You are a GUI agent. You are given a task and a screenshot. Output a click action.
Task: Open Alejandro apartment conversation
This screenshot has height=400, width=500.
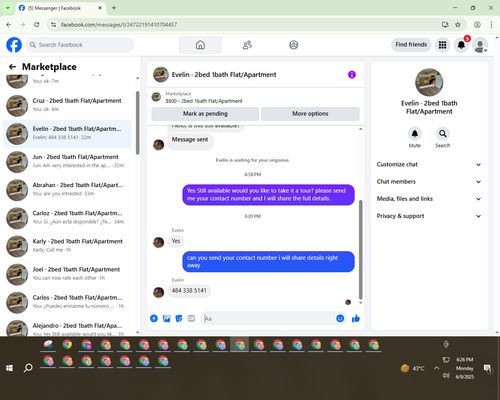pos(68,328)
